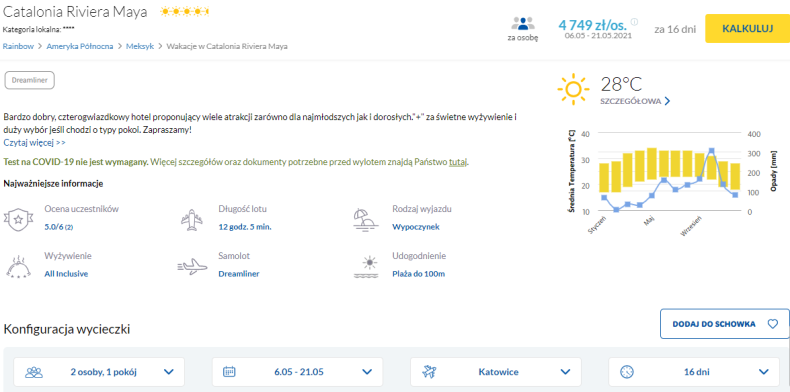This screenshot has height=392, width=790.
Task: Click the All Inclusive value
Action: 66,274
